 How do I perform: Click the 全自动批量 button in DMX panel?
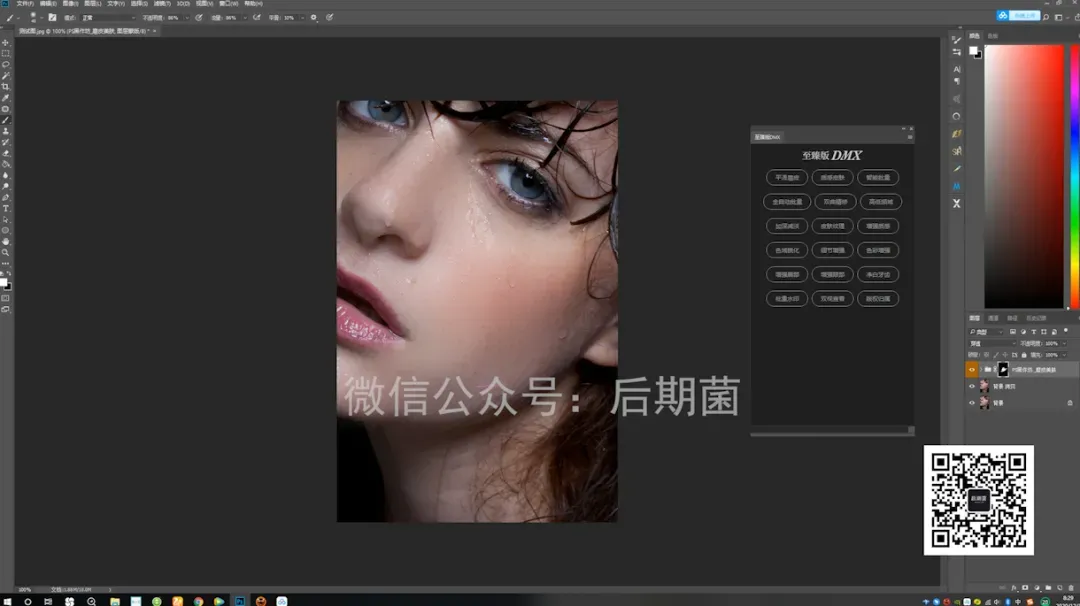[787, 202]
